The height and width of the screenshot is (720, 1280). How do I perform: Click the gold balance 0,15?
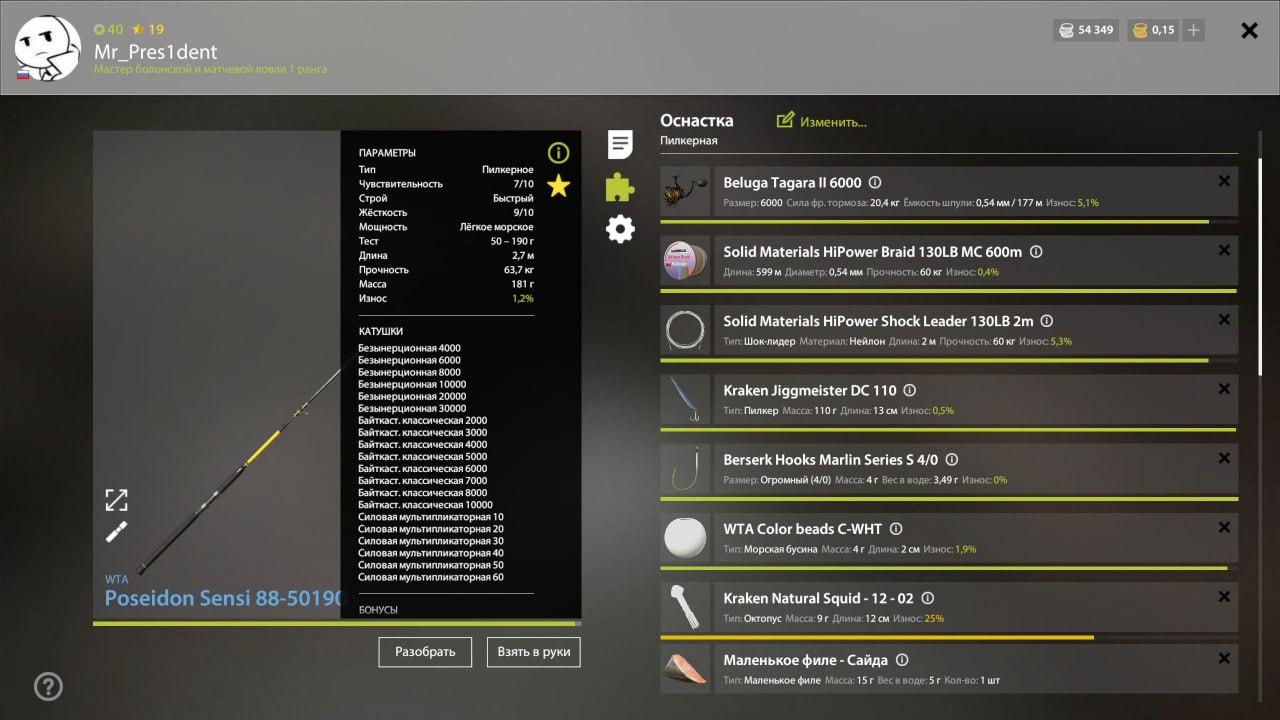(1153, 30)
